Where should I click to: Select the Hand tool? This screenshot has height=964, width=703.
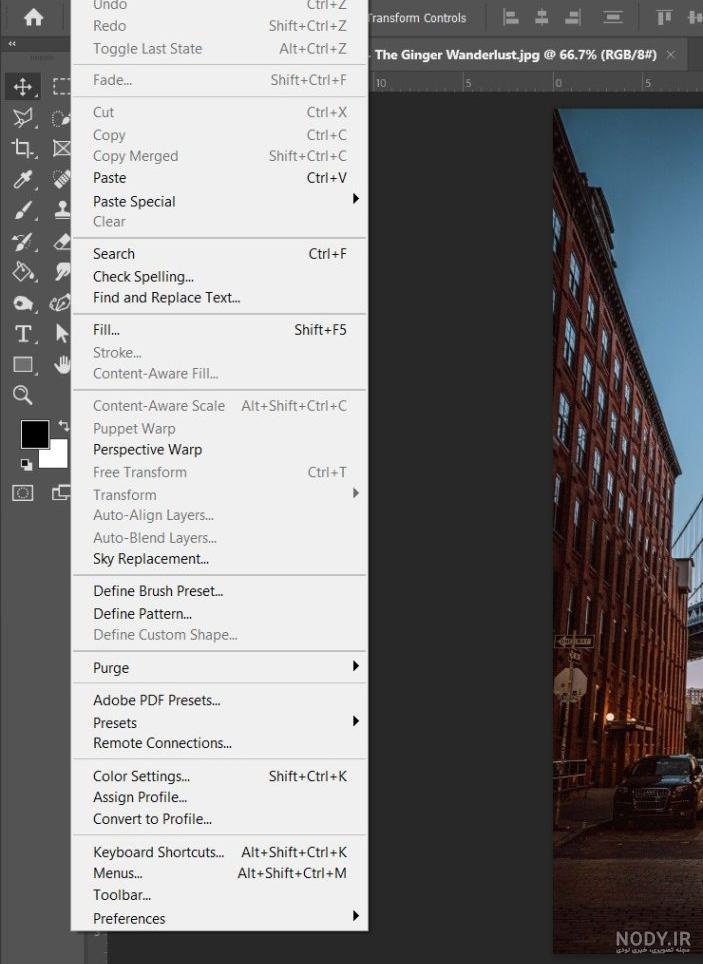62,365
